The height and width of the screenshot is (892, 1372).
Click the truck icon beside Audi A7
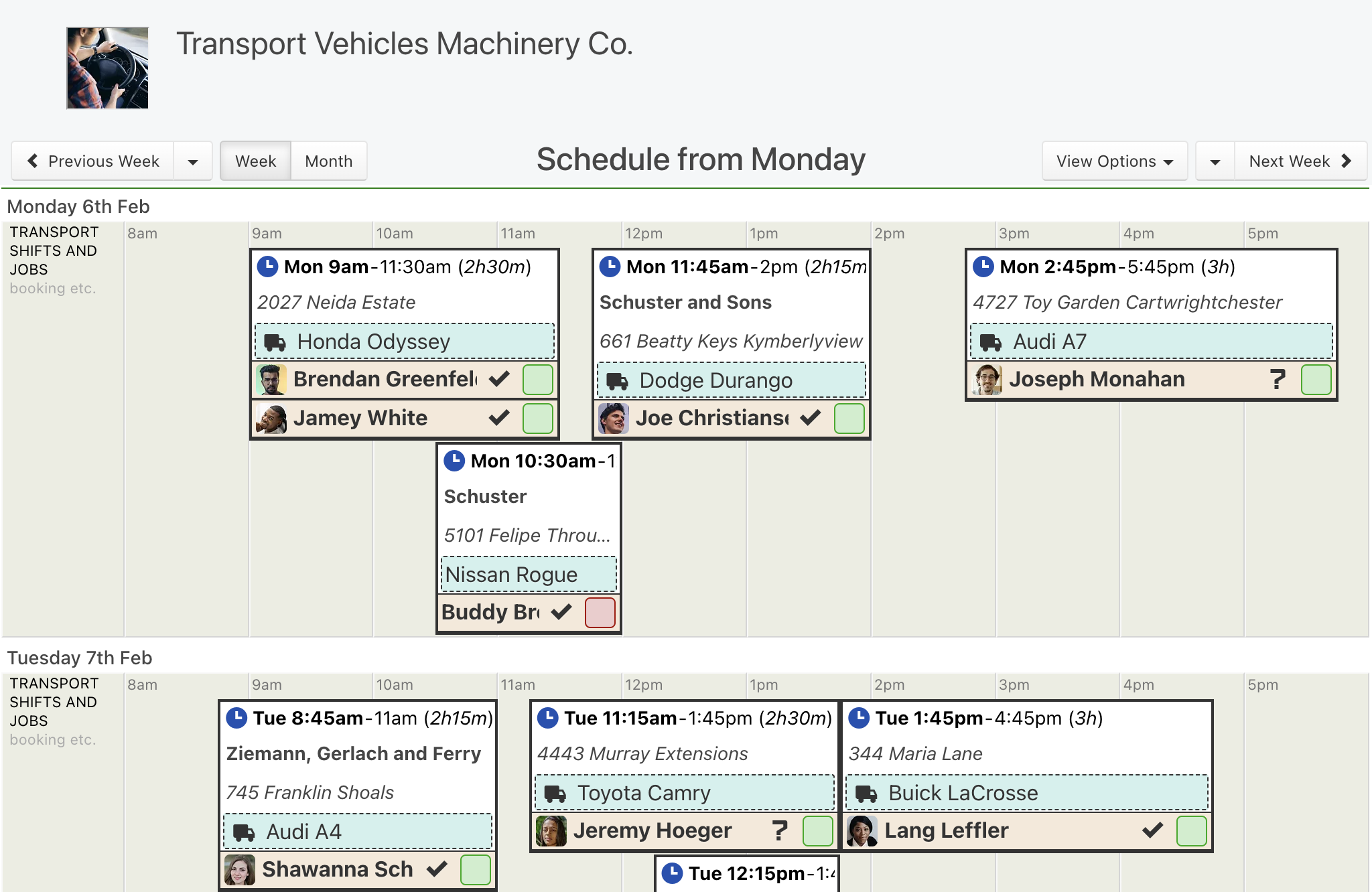991,343
